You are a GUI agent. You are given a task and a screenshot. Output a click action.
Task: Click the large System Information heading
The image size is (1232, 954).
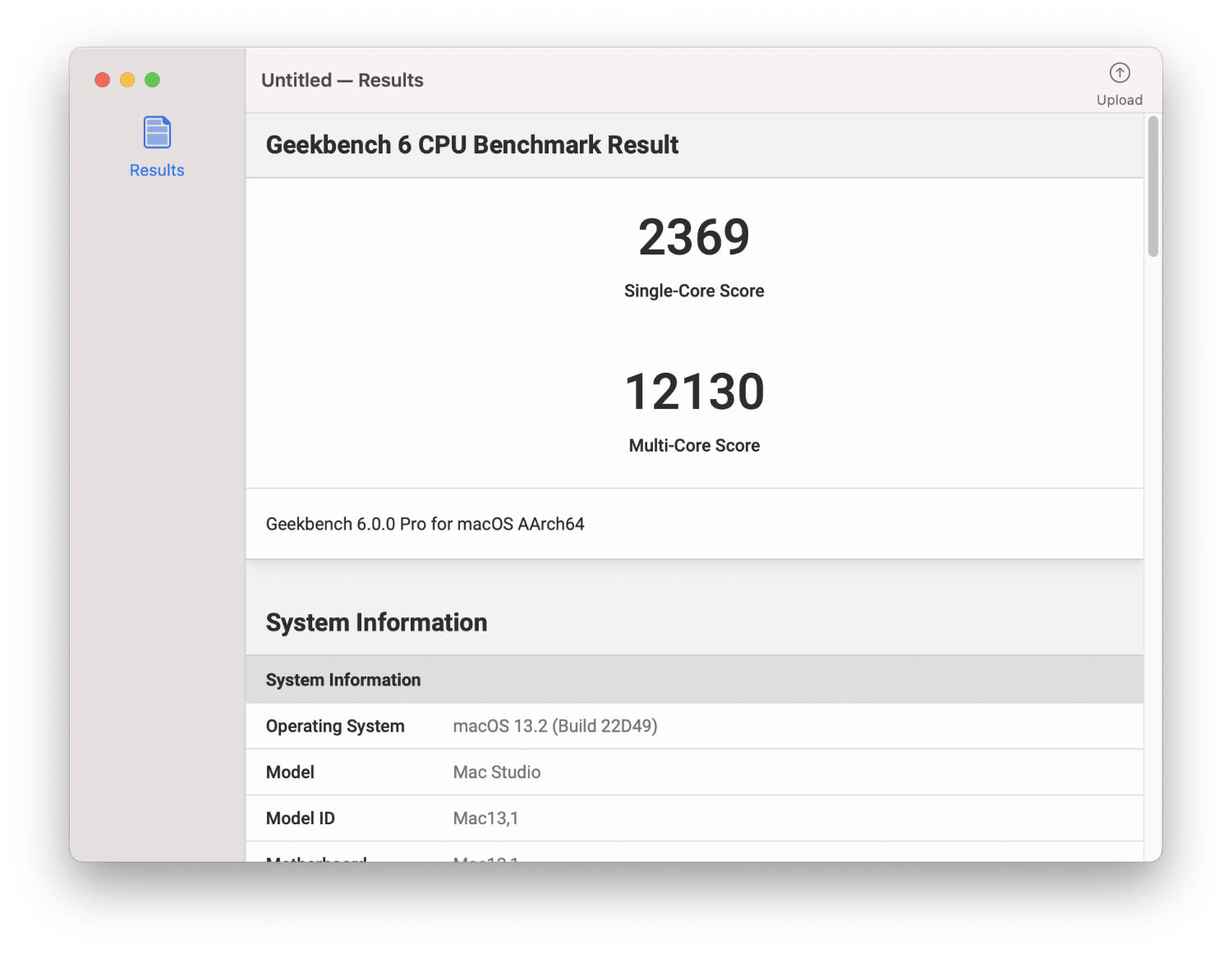(376, 622)
